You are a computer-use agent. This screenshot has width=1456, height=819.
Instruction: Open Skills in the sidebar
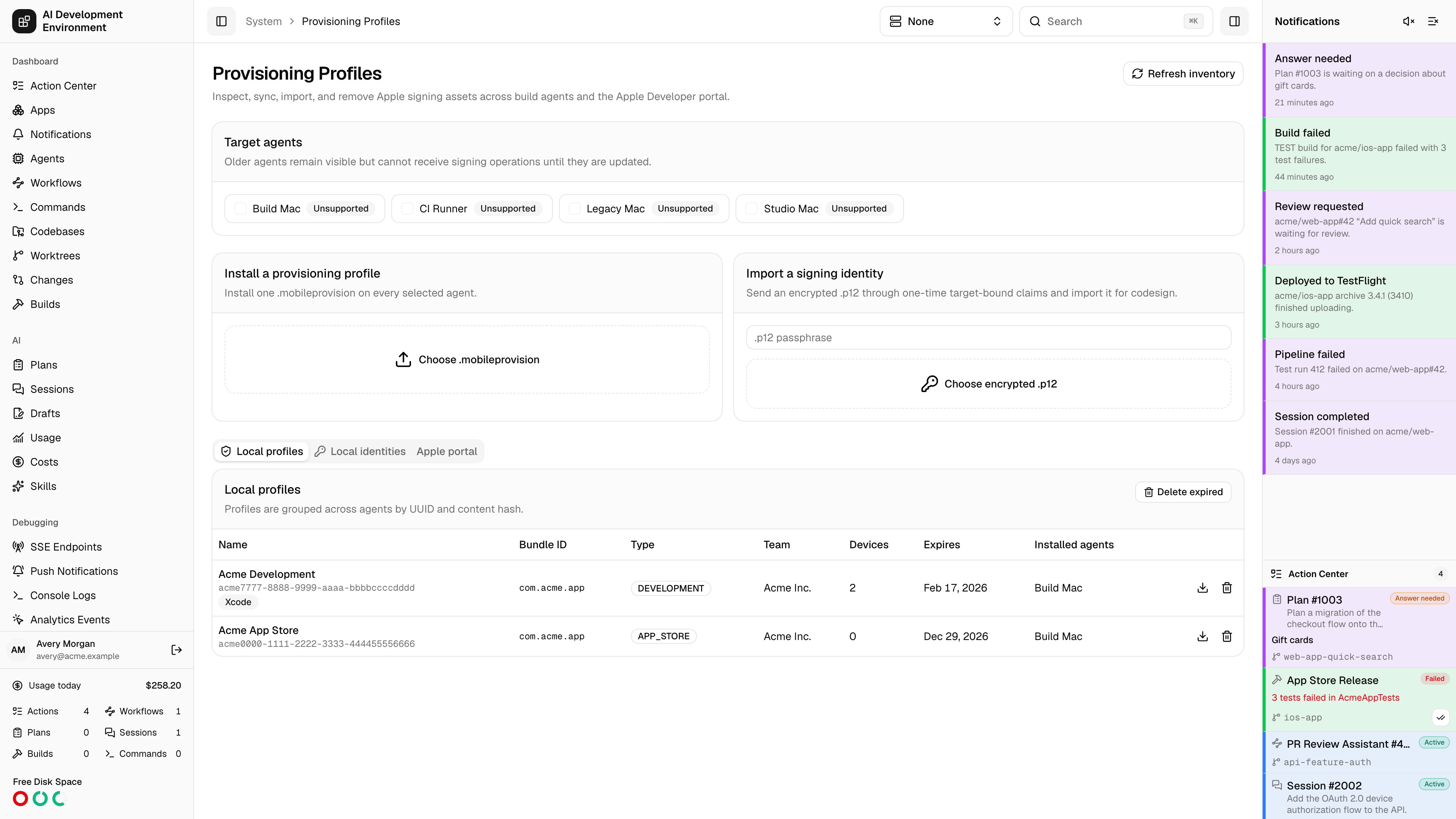[97, 486]
